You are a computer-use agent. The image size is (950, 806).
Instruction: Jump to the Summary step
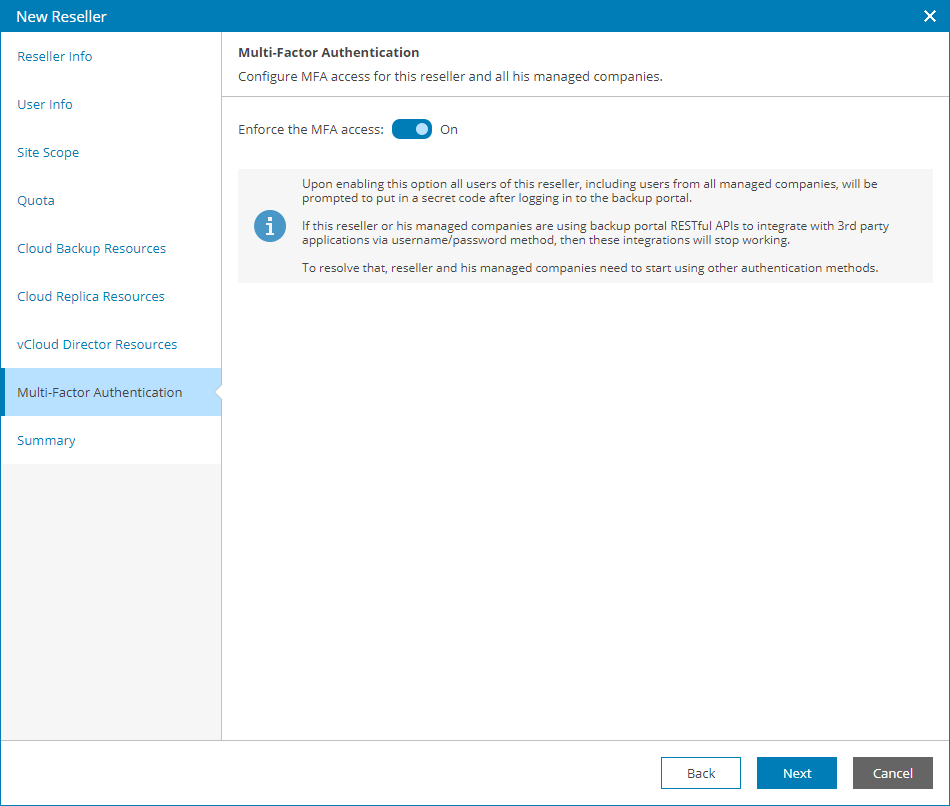tap(46, 441)
